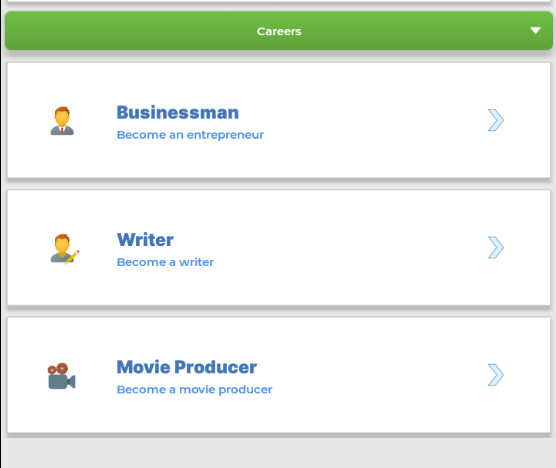Click the Careers header label text
The height and width of the screenshot is (468, 556).
pos(279,31)
